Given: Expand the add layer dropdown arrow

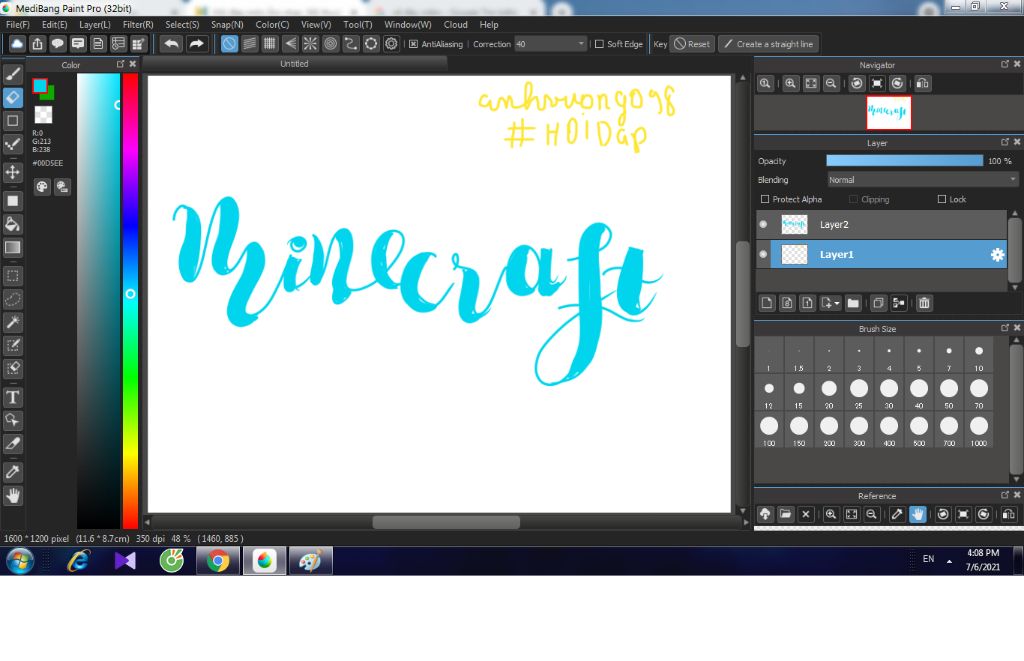Looking at the screenshot, I should point(837,303).
